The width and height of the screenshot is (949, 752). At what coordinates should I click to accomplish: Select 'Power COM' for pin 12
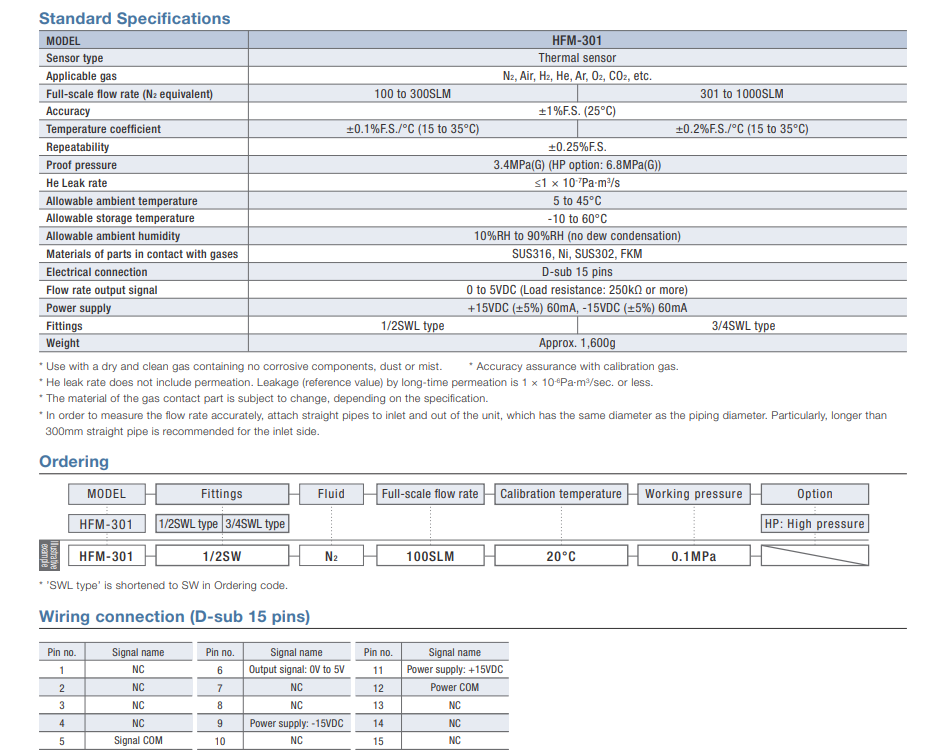455,688
